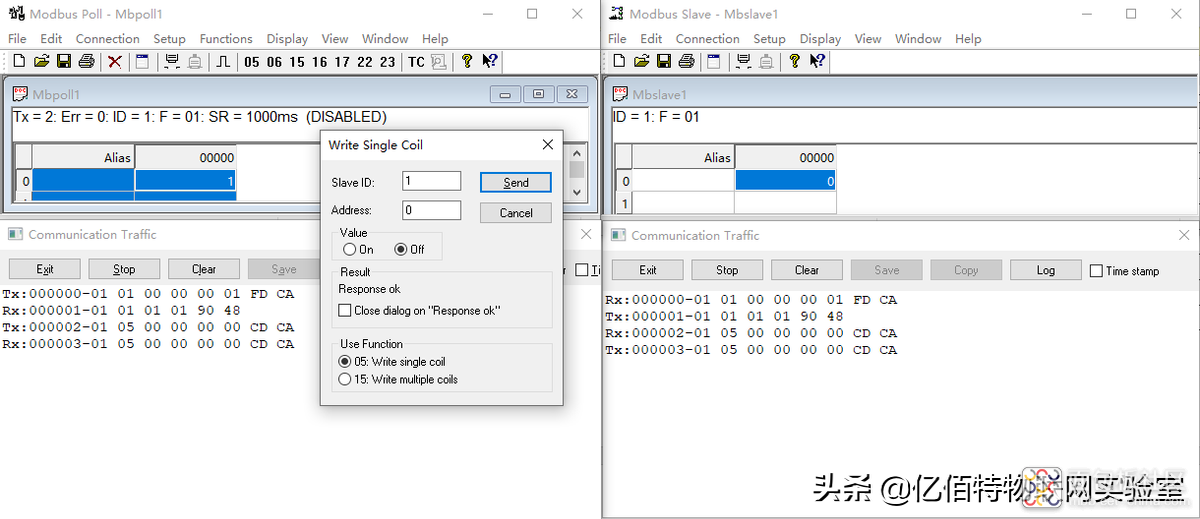The image size is (1200, 519).
Task: Click Disconnect icon in Modbus Poll toolbar
Action: pos(195,62)
